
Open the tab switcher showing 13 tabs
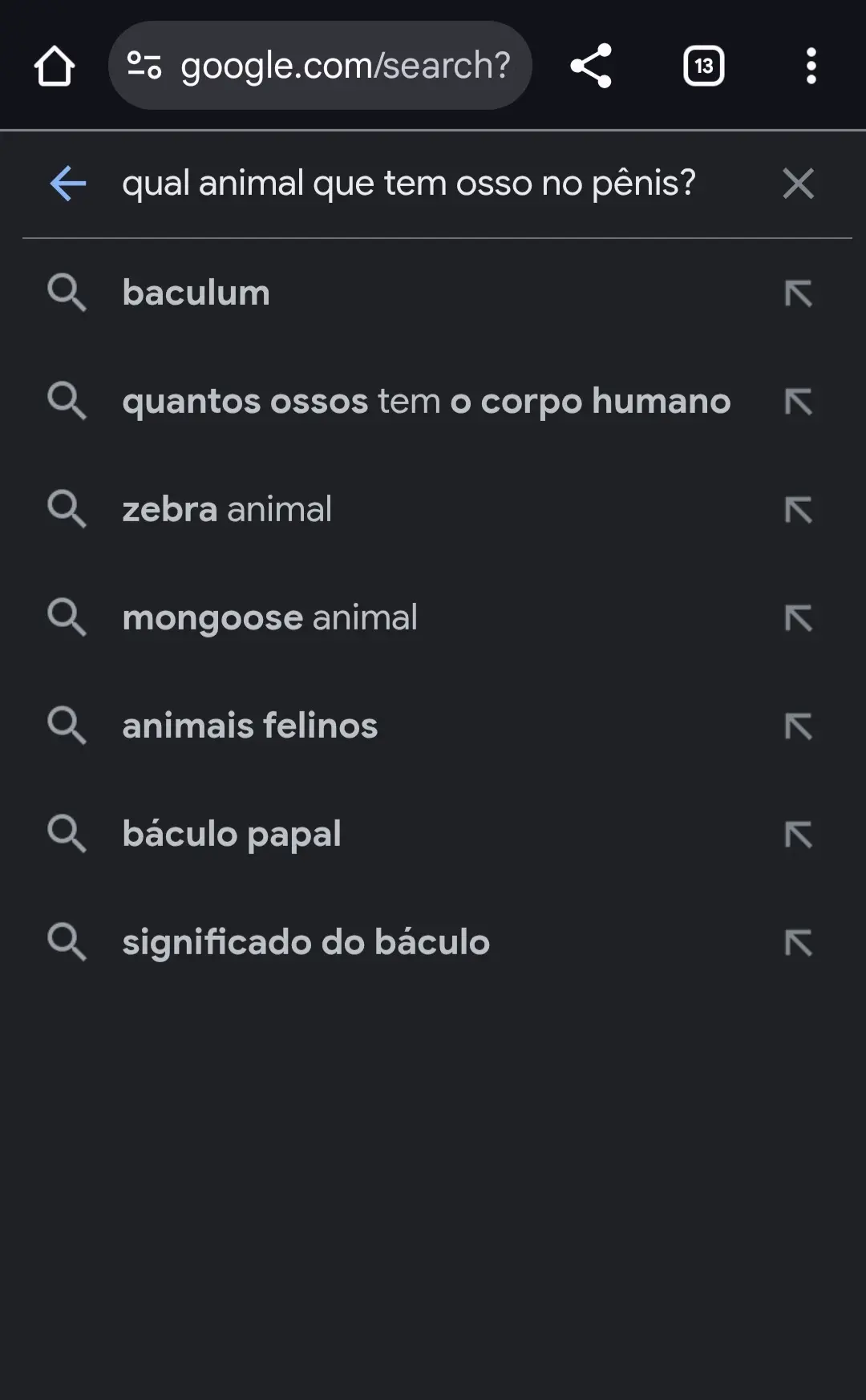click(703, 66)
